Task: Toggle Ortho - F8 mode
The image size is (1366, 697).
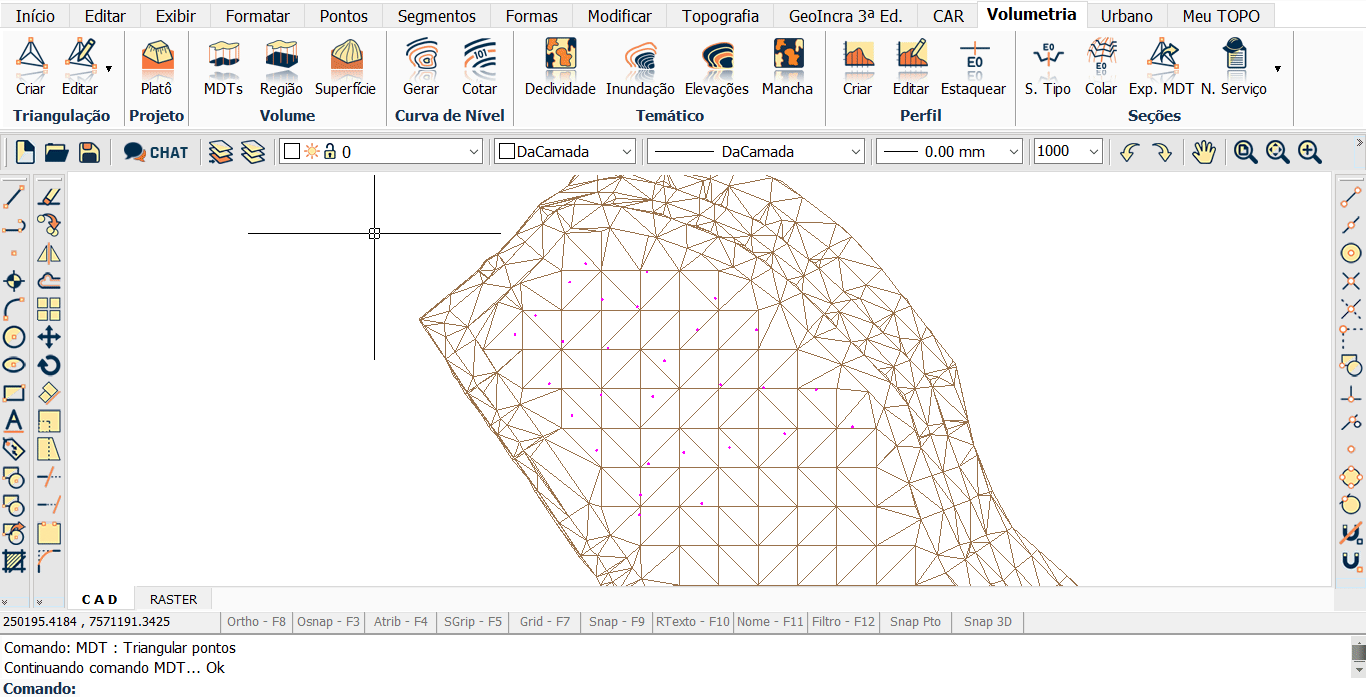Action: pyautogui.click(x=257, y=622)
